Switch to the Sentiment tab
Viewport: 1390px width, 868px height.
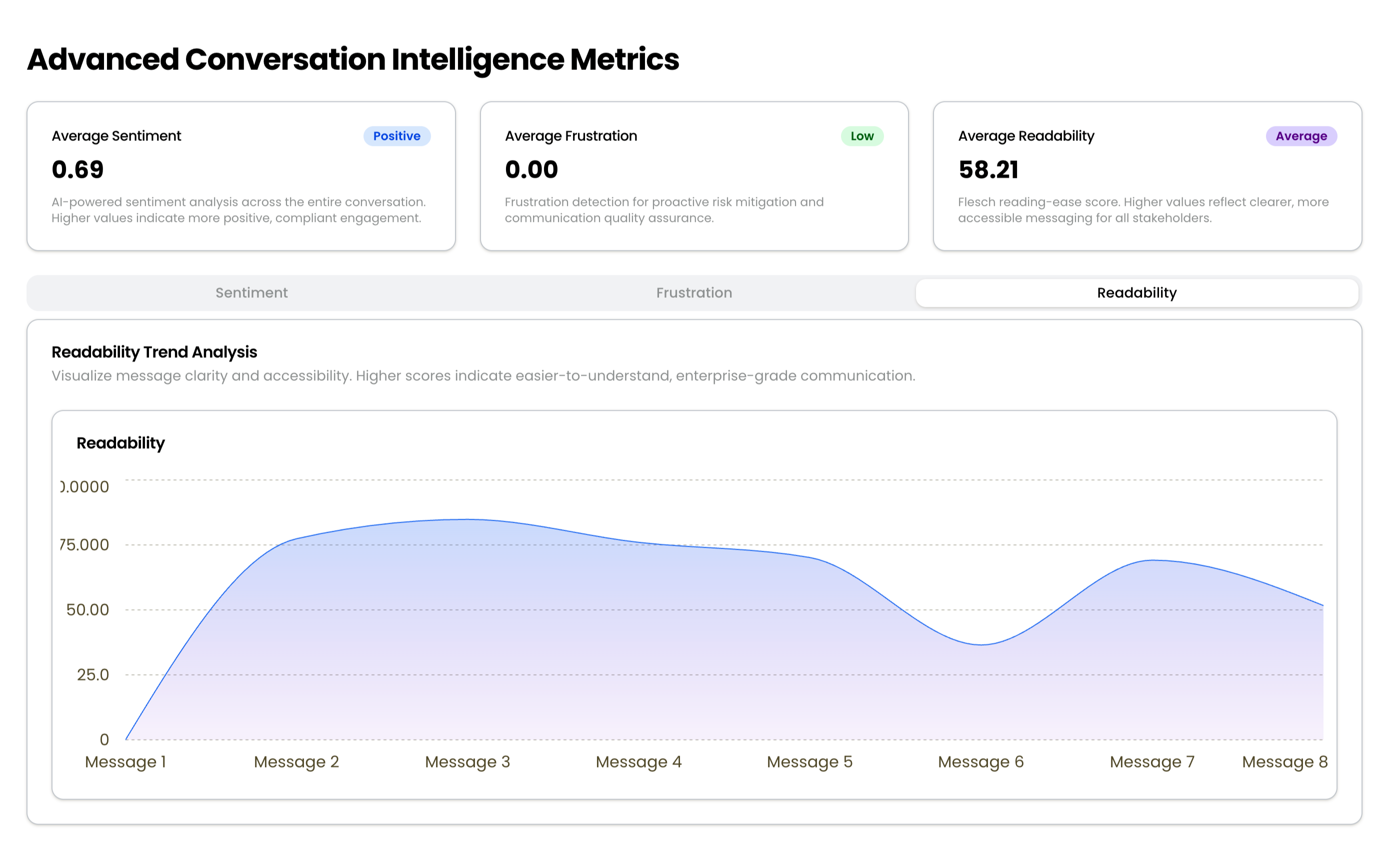point(251,293)
